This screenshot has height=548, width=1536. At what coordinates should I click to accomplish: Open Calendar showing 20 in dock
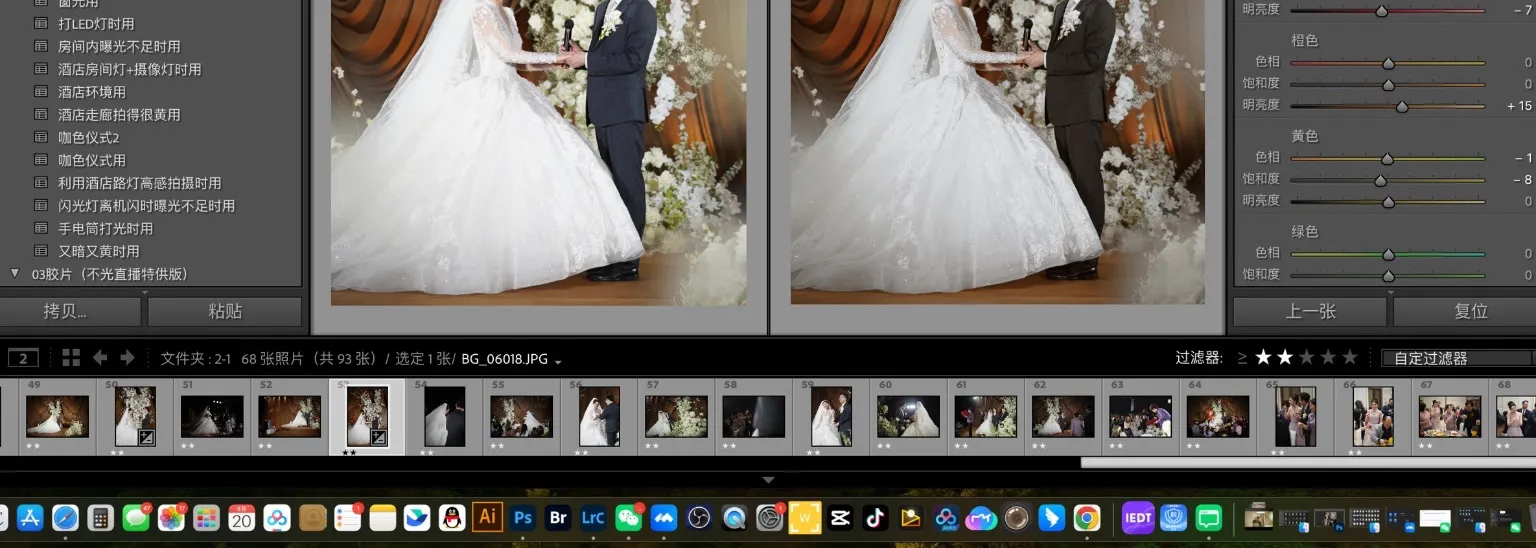[x=242, y=517]
